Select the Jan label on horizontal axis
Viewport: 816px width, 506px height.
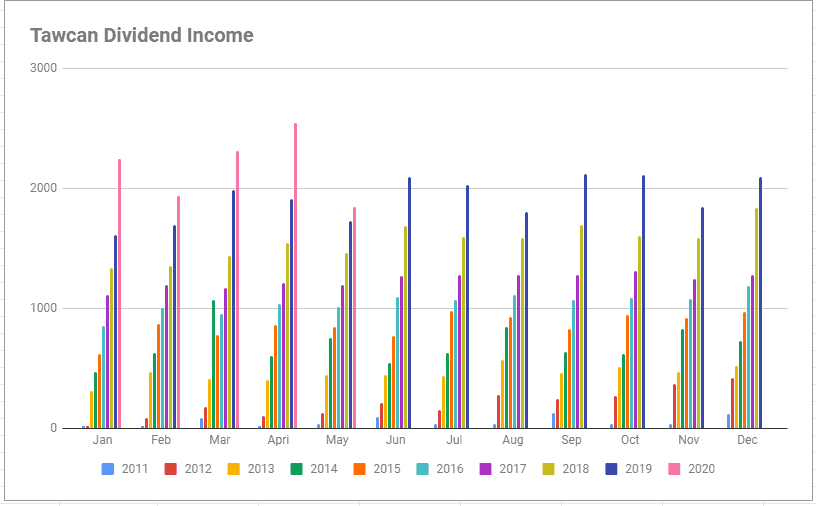(102, 440)
